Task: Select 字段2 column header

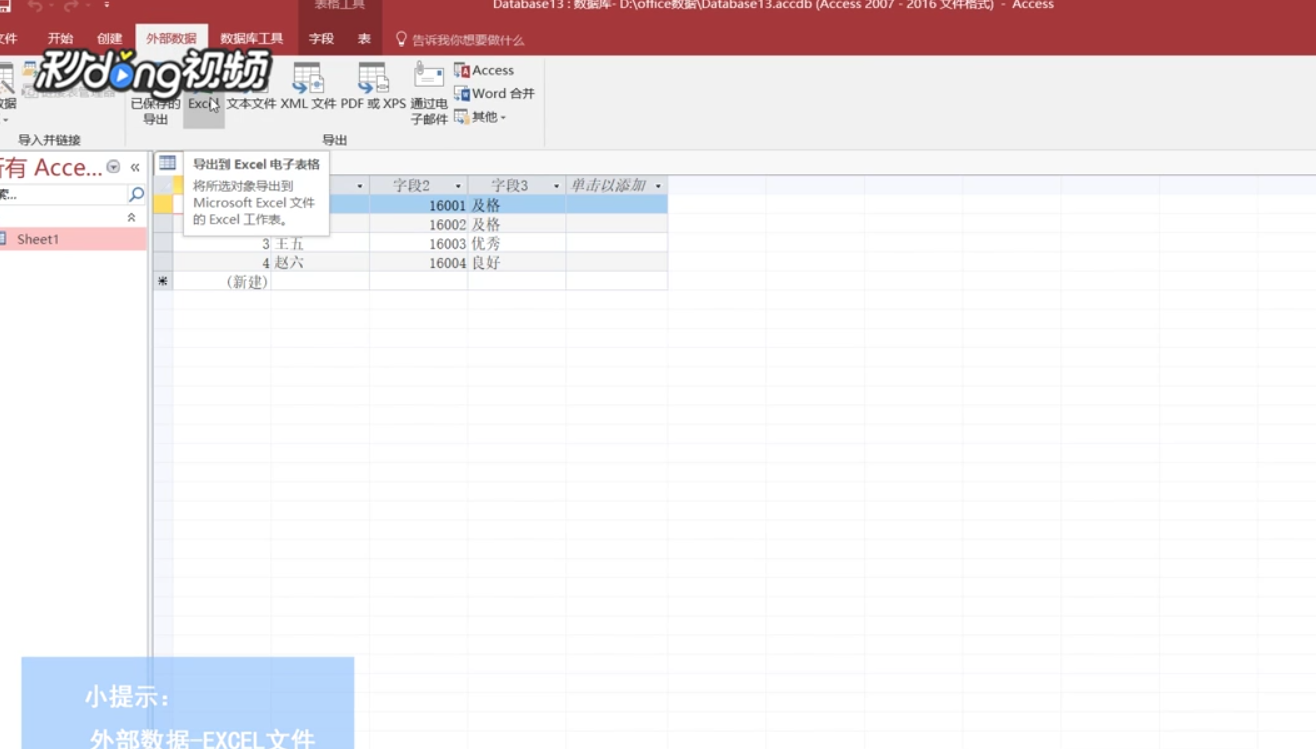Action: [418, 186]
